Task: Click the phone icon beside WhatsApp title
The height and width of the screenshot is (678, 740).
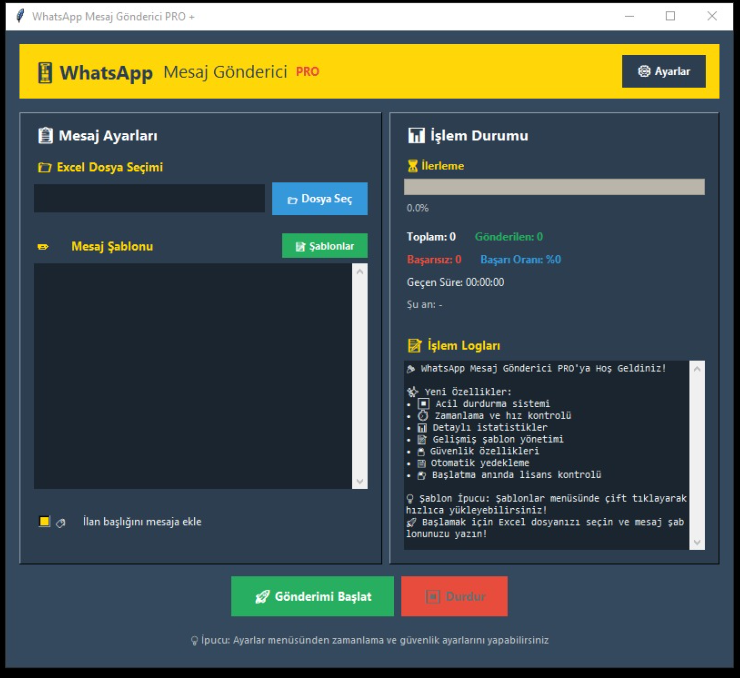Action: [x=45, y=73]
